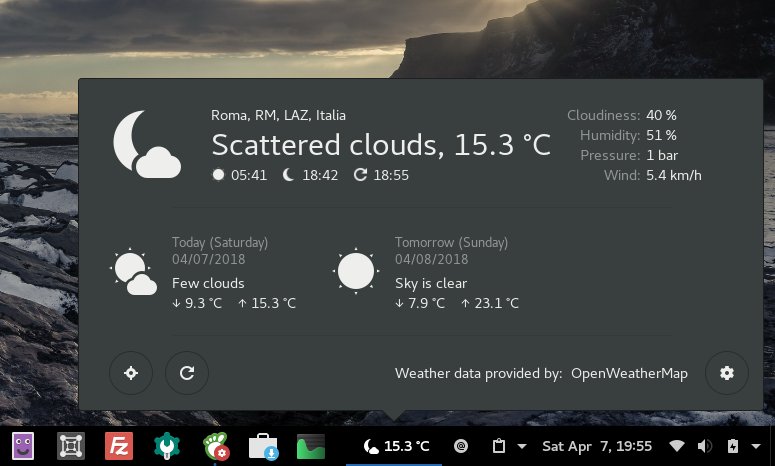Click the volume speaker icon
This screenshot has height=466, width=775.
(704, 446)
